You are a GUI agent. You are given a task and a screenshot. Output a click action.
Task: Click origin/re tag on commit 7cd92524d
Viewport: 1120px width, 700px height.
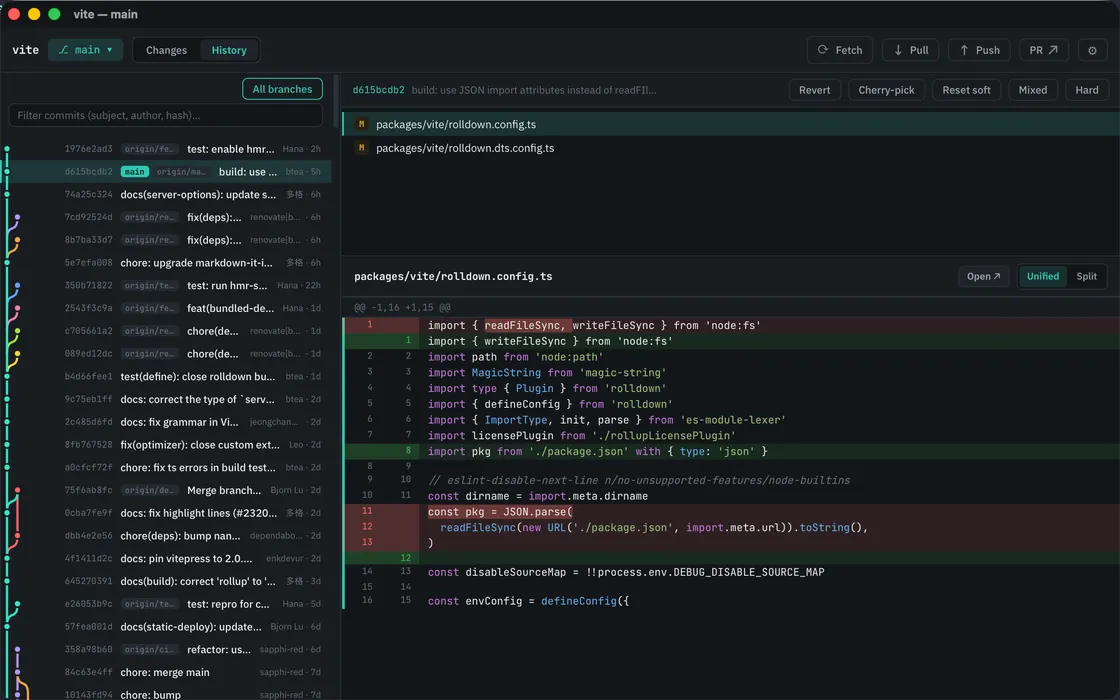coord(149,217)
